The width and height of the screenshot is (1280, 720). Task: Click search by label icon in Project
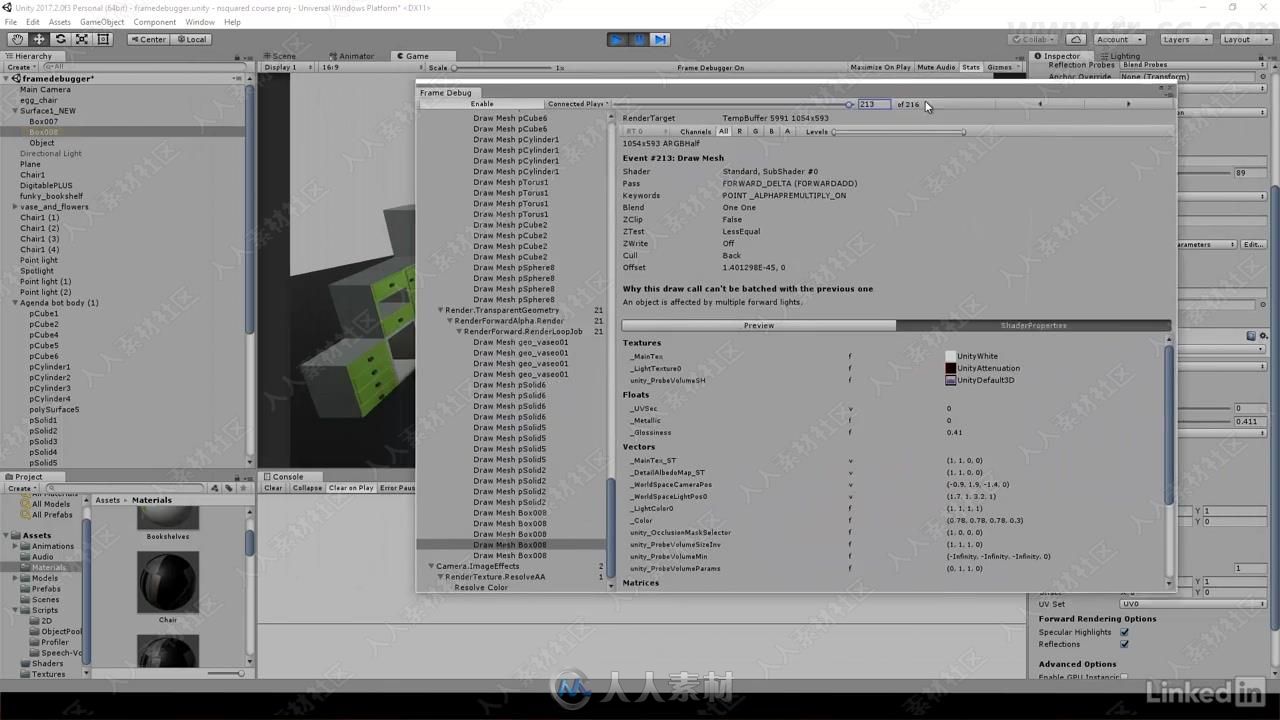[228, 488]
